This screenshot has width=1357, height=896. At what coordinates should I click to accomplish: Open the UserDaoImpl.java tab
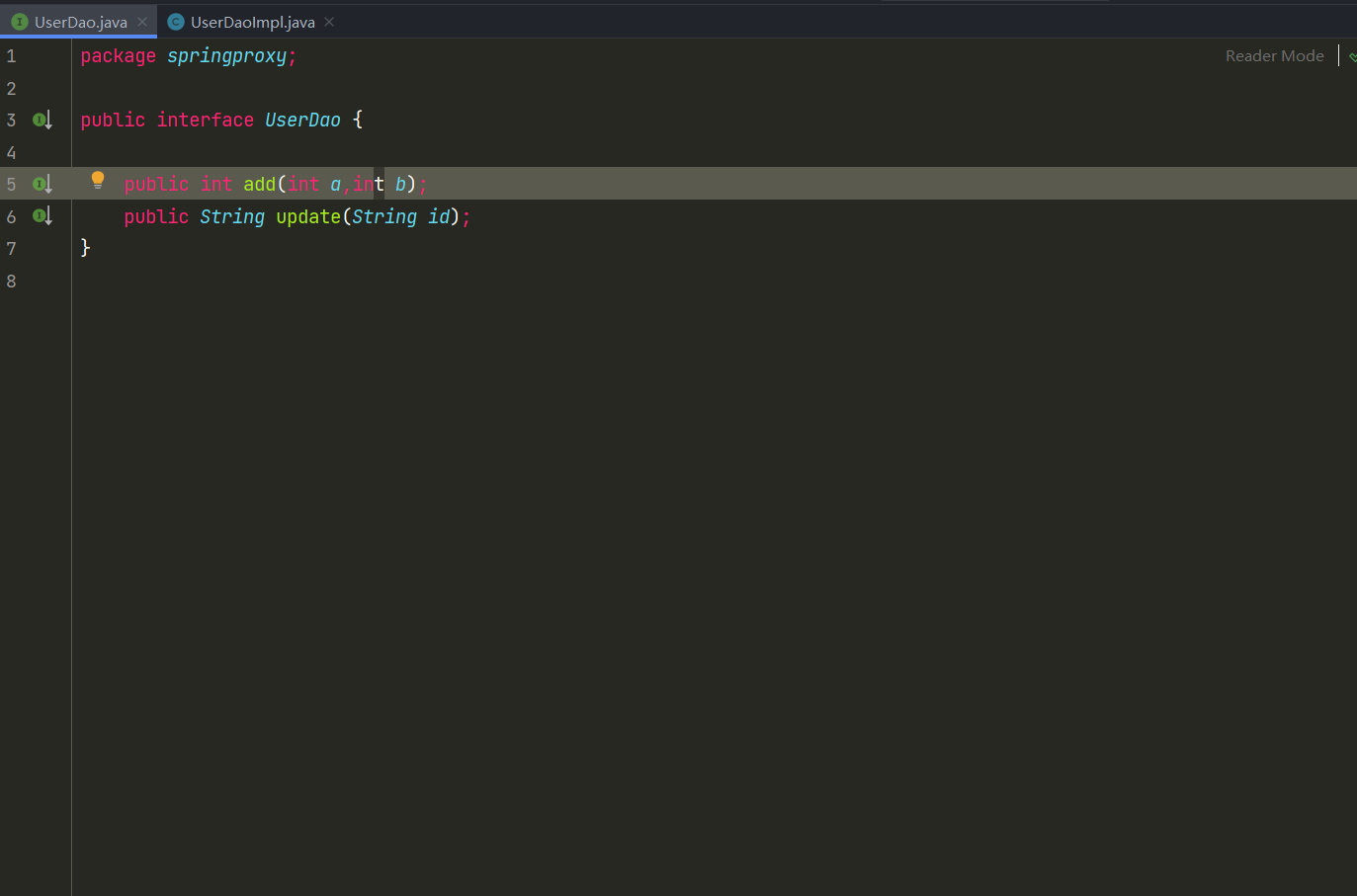(x=252, y=22)
